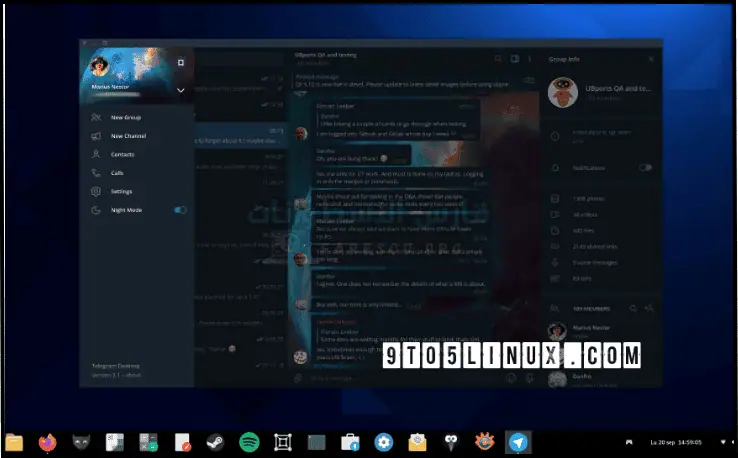Open Calls from side menu
Image resolution: width=738 pixels, height=458 pixels.
[x=117, y=173]
